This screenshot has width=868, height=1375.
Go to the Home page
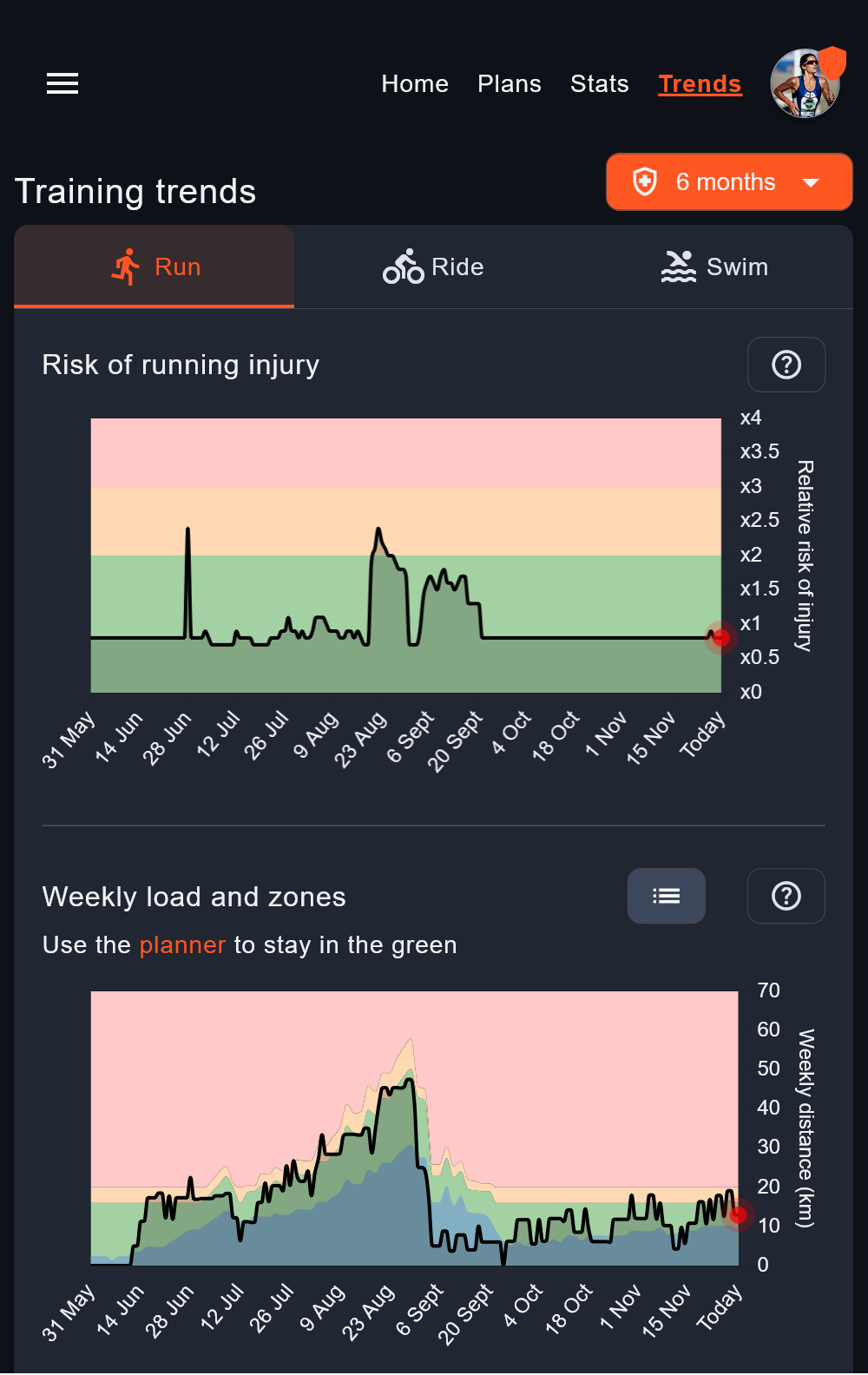coord(415,84)
